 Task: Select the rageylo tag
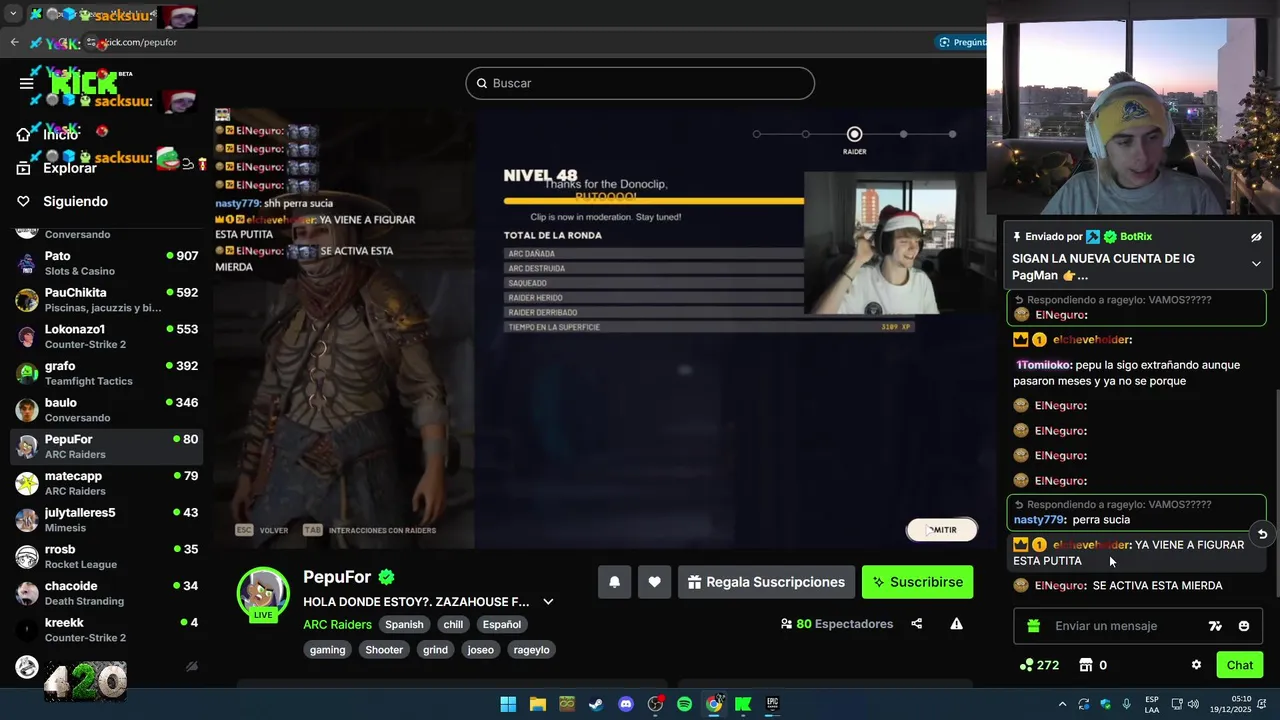pos(531,650)
